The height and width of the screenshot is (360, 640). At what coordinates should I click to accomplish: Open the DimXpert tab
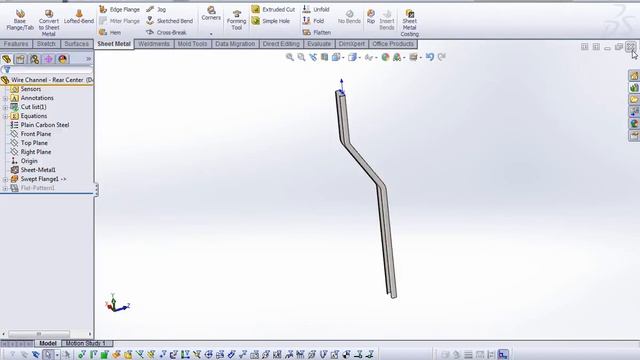(352, 44)
